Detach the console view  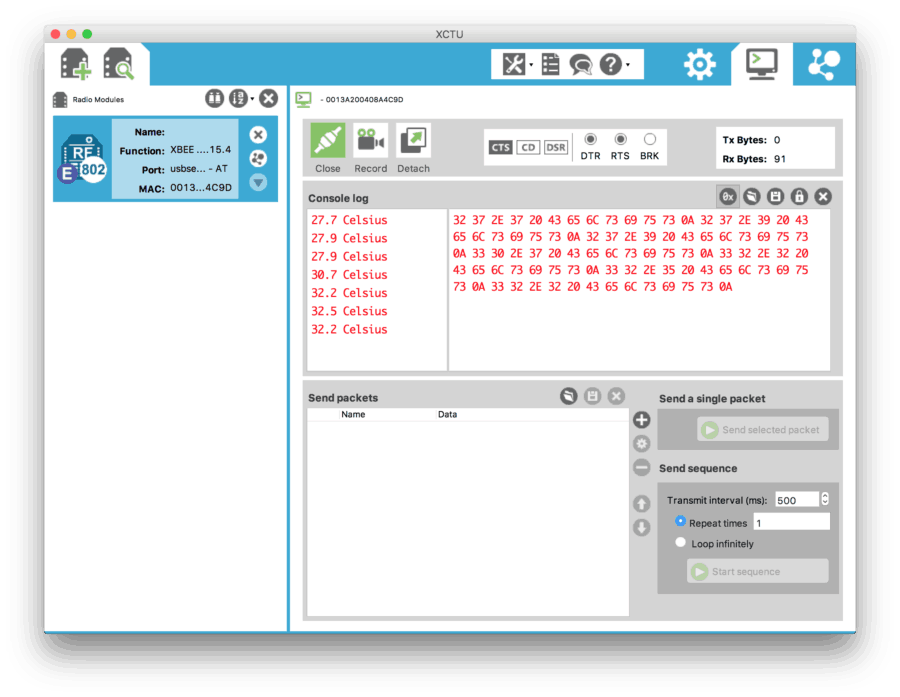(x=413, y=141)
